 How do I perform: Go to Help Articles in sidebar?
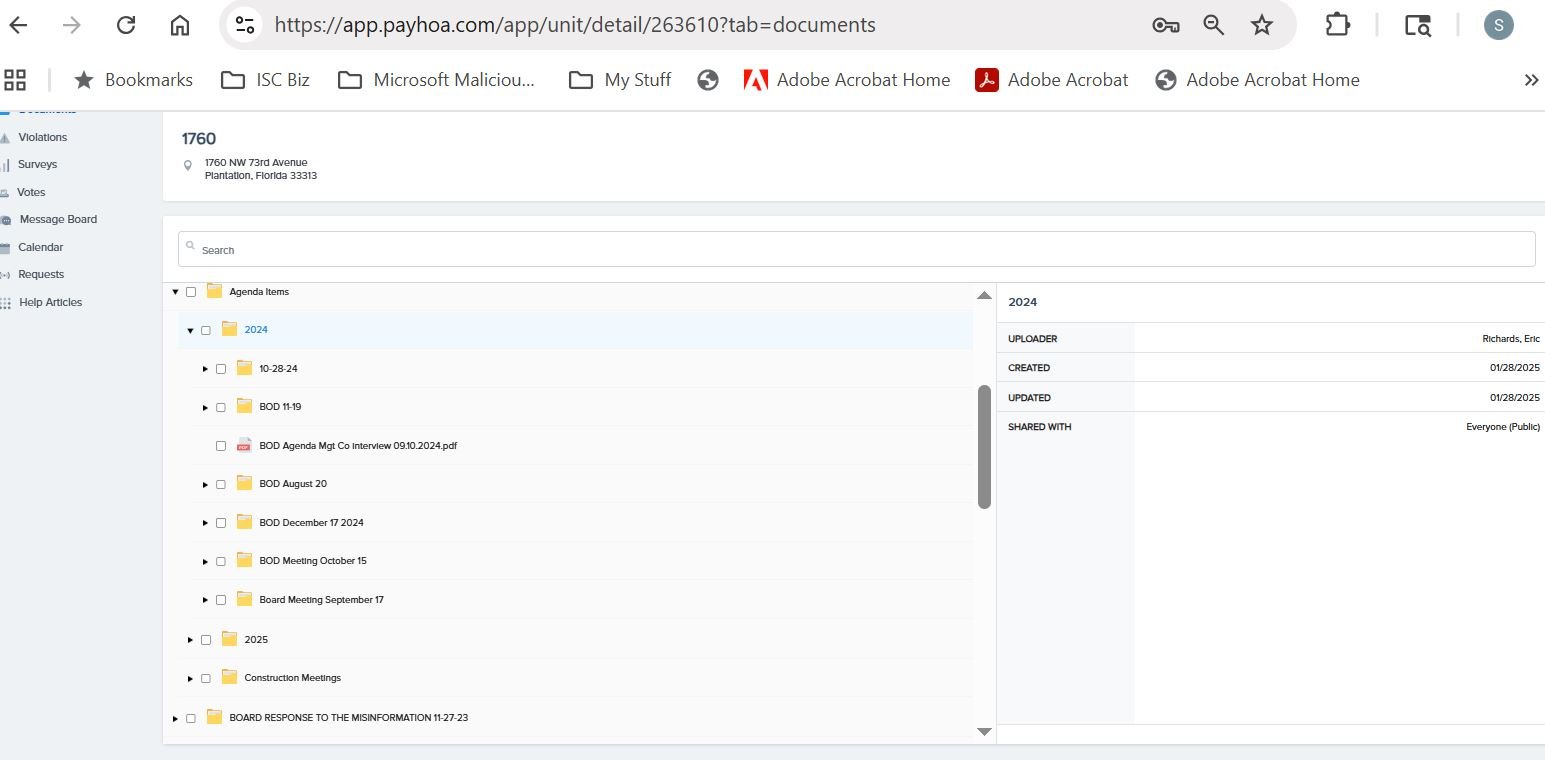[x=50, y=302]
